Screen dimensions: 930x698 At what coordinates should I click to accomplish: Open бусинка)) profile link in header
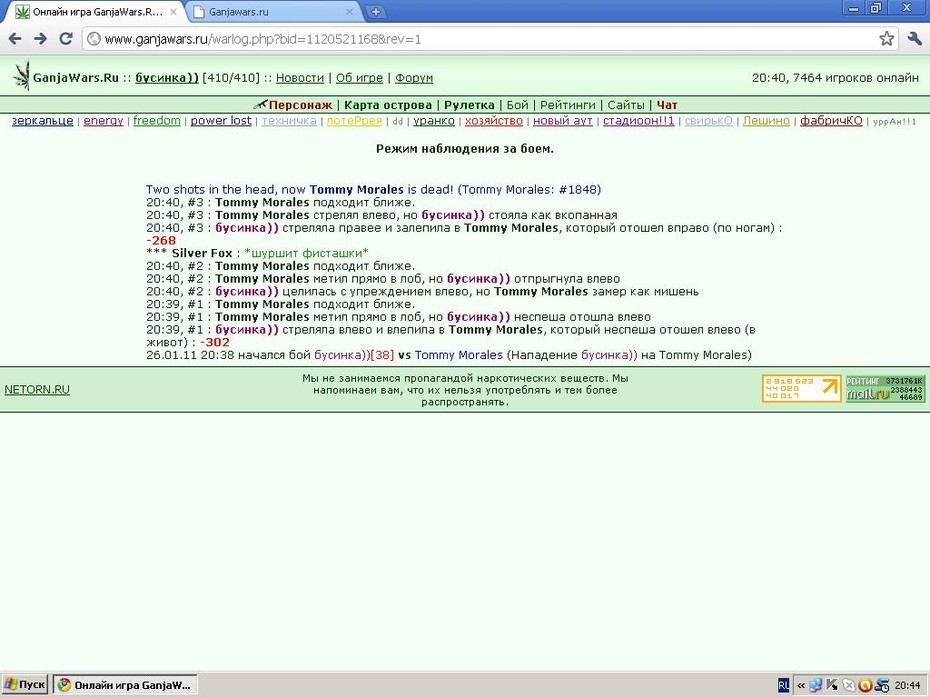tap(167, 78)
